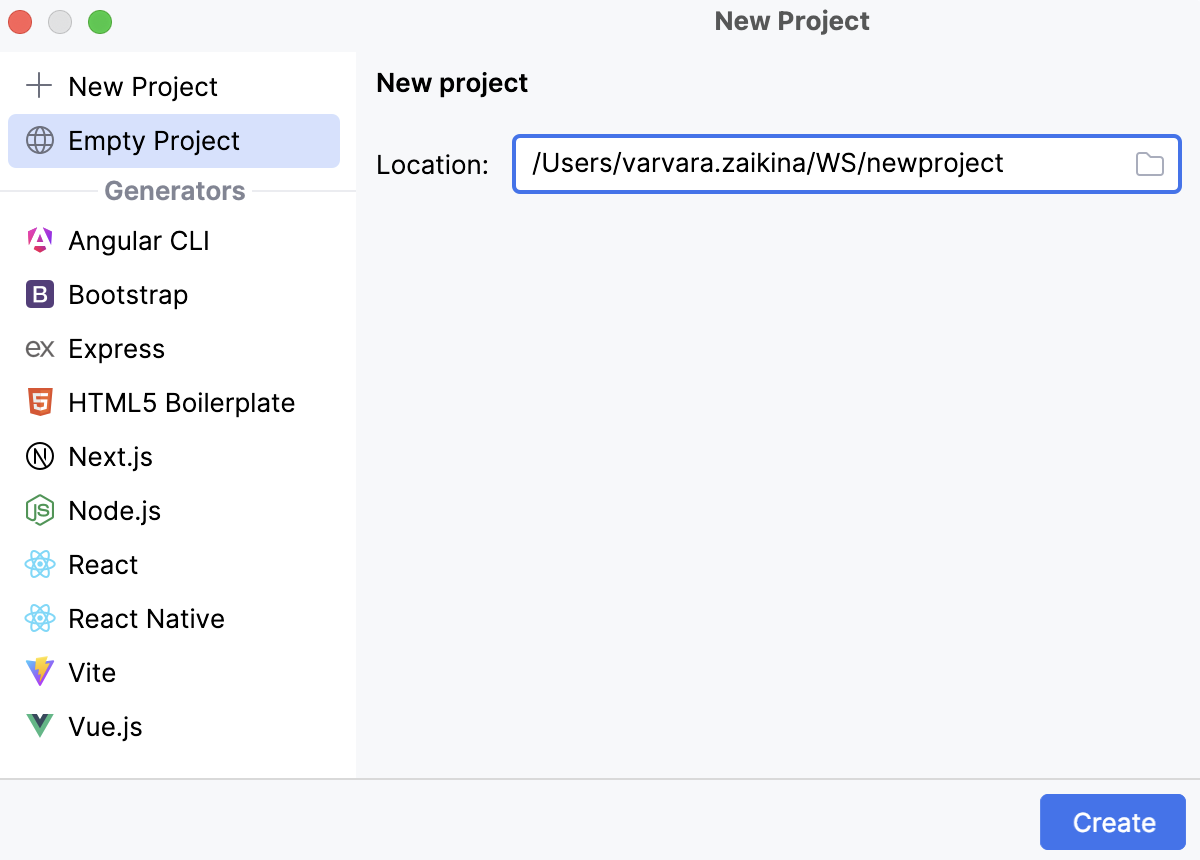Image resolution: width=1200 pixels, height=860 pixels.
Task: Select New Project in the sidebar
Action: (143, 86)
